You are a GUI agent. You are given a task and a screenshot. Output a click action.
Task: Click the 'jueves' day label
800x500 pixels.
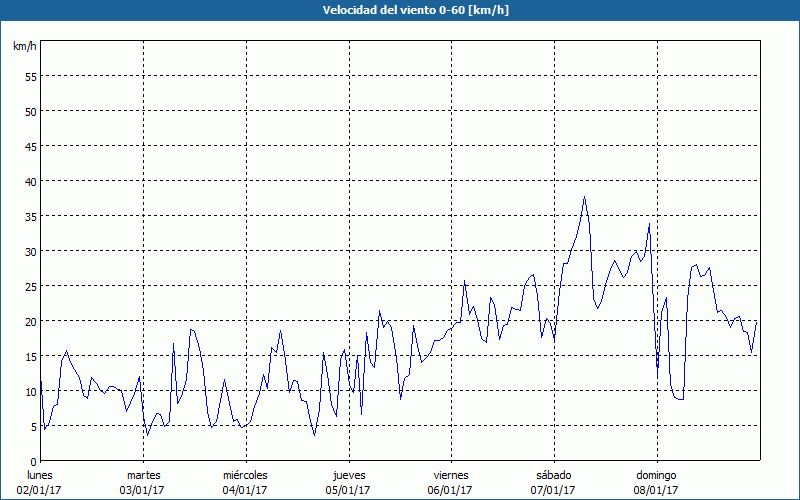click(x=348, y=475)
